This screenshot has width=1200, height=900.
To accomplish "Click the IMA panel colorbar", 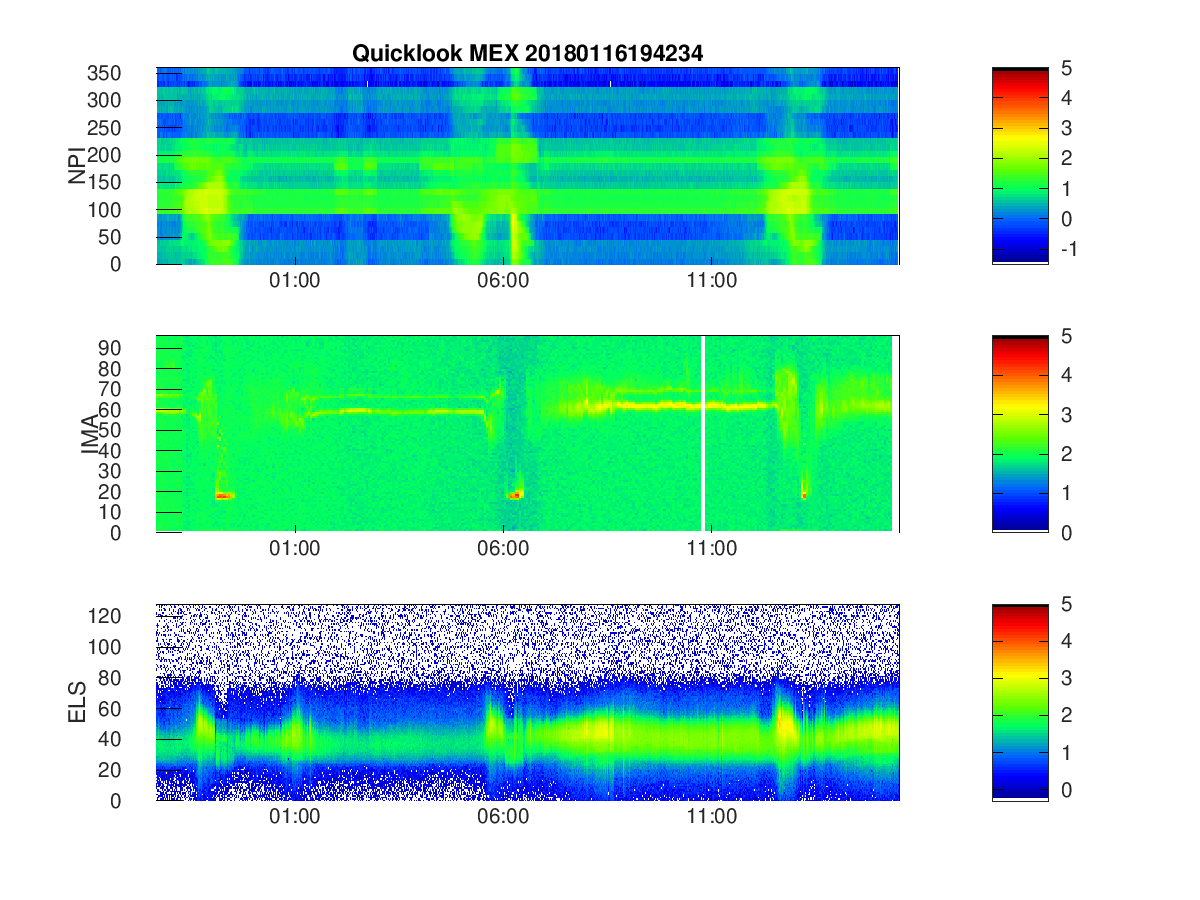I will (1020, 434).
